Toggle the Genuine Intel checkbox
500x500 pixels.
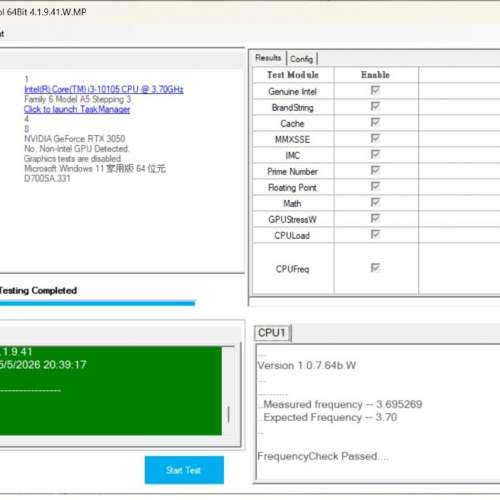[375, 90]
